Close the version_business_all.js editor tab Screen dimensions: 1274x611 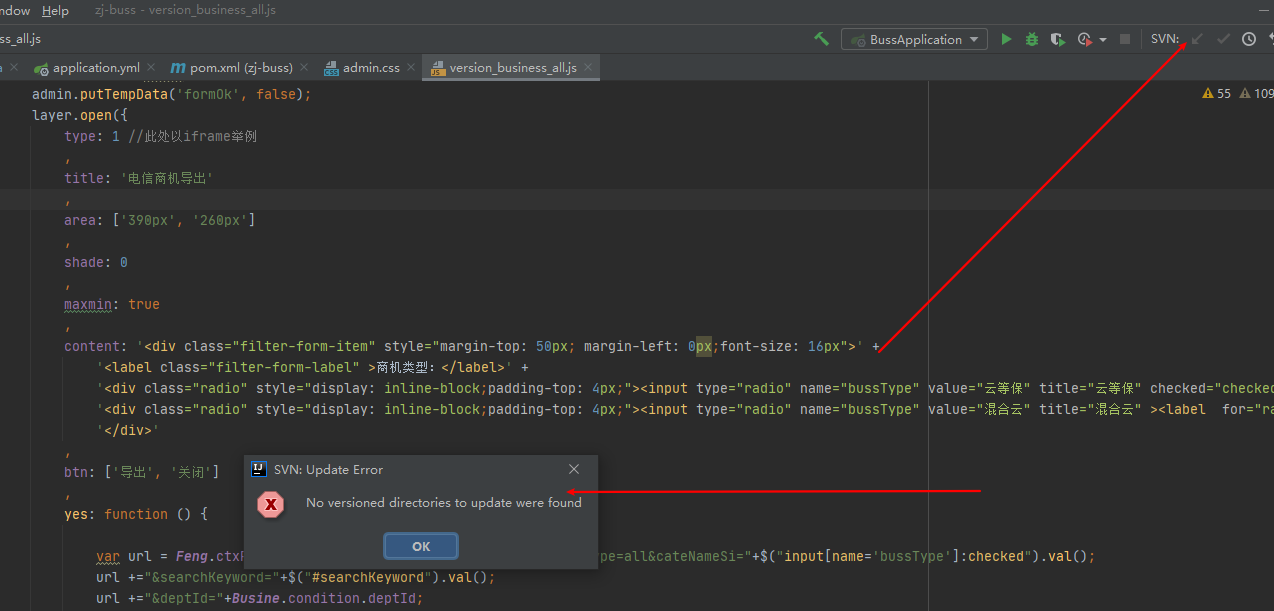[x=589, y=68]
